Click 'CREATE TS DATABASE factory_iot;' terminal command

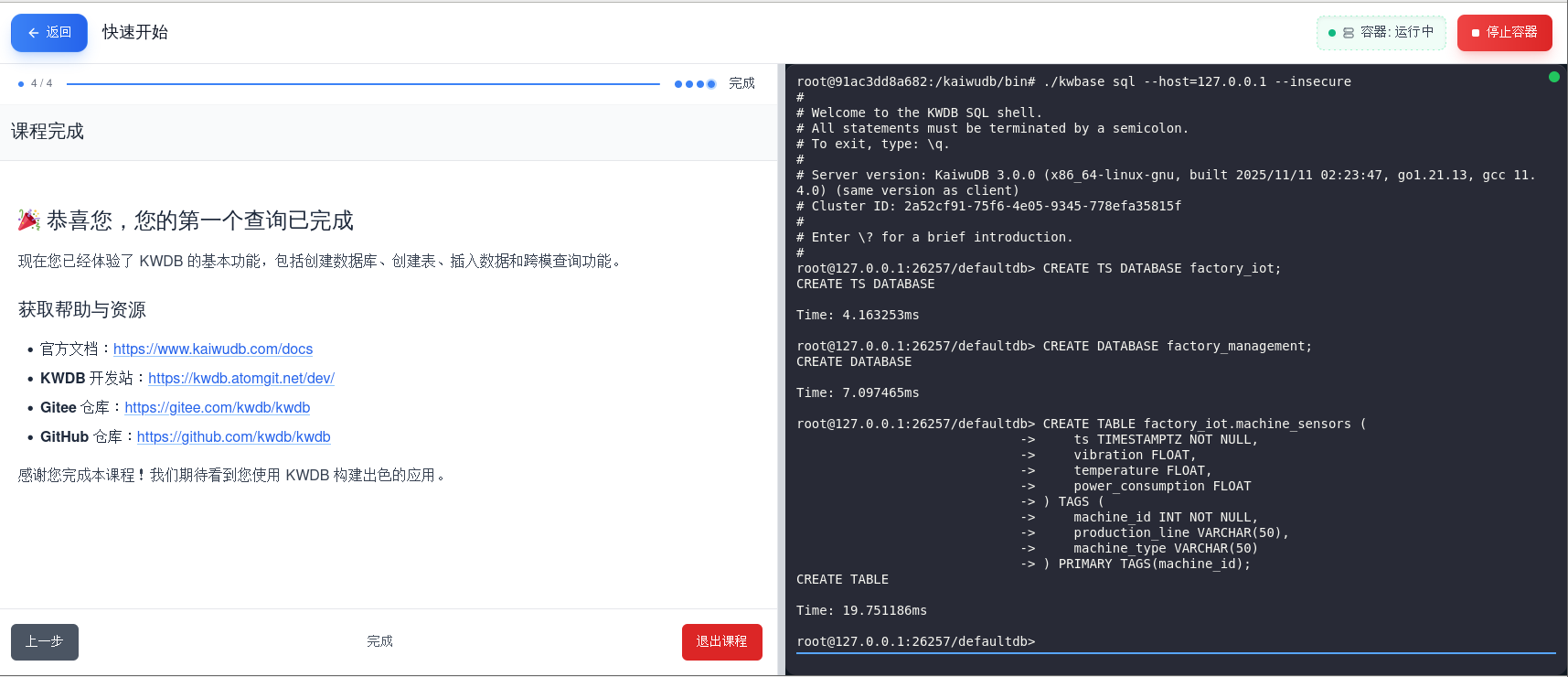point(1162,268)
